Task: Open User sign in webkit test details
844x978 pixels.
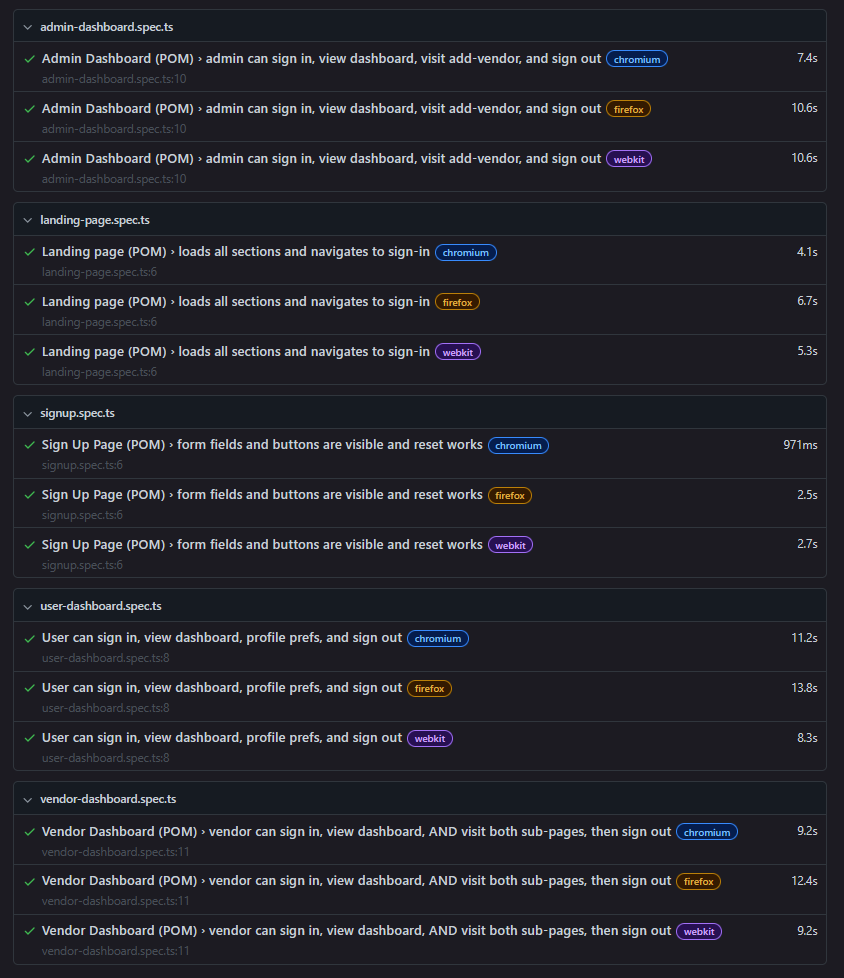Action: pyautogui.click(x=221, y=738)
